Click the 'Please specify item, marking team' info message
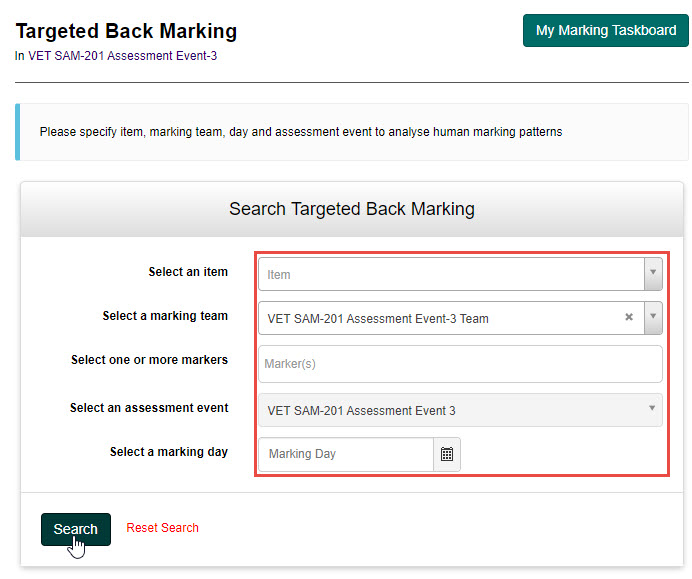The width and height of the screenshot is (692, 579). [301, 132]
